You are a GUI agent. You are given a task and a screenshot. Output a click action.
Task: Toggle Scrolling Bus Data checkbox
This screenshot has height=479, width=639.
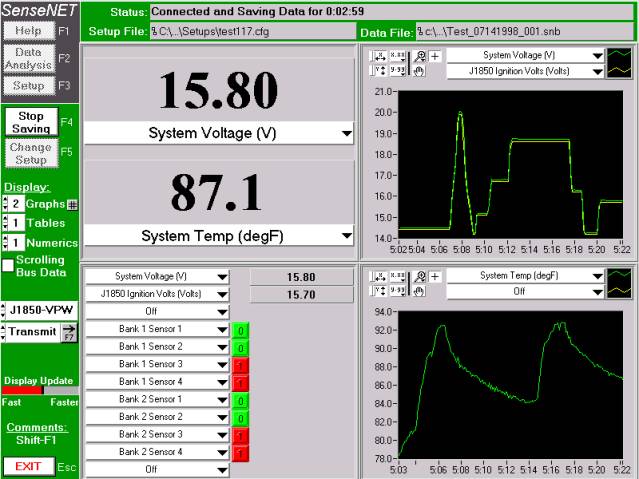tap(9, 266)
